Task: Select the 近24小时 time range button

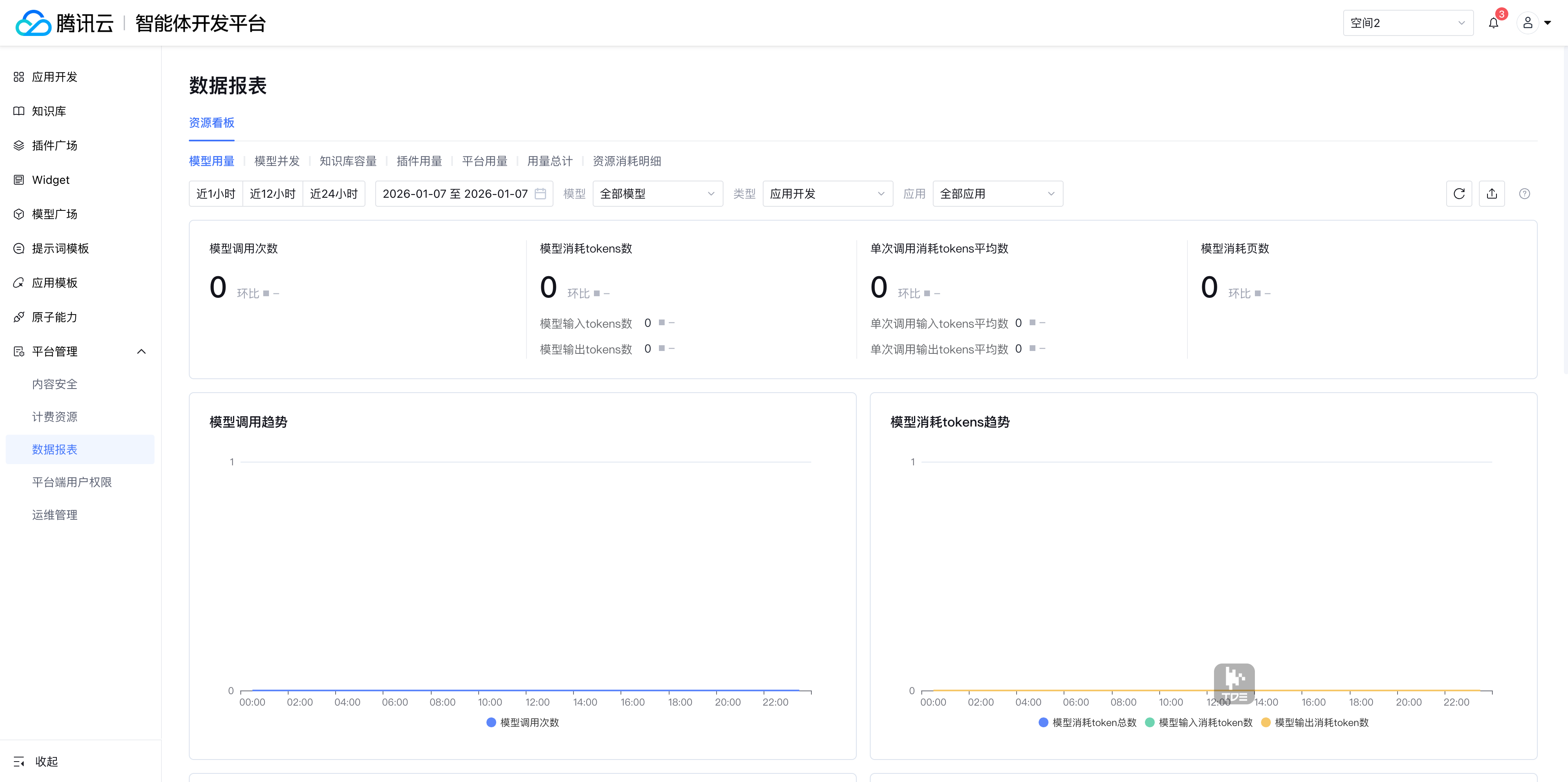Action: [x=334, y=194]
